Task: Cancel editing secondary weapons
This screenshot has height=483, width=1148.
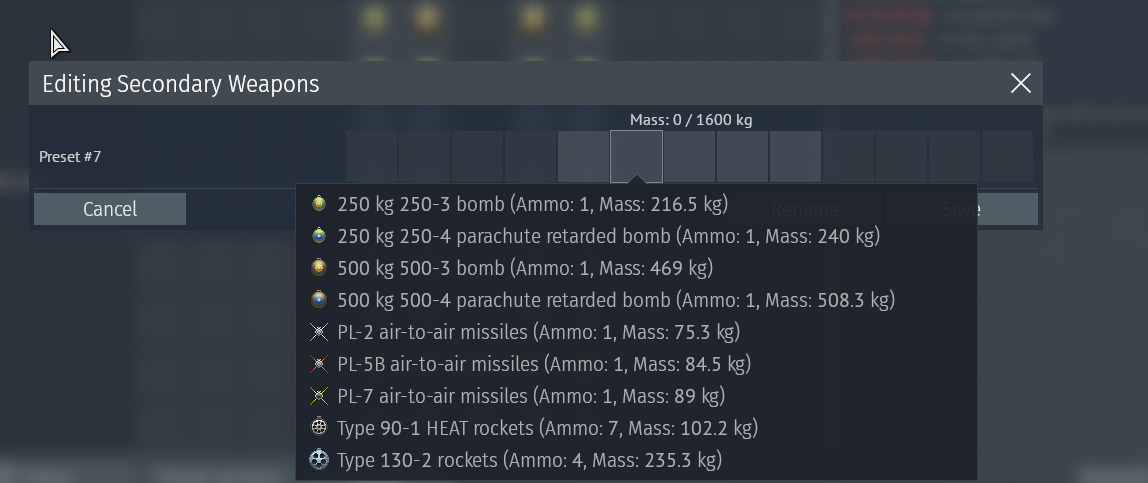Action: tap(110, 209)
